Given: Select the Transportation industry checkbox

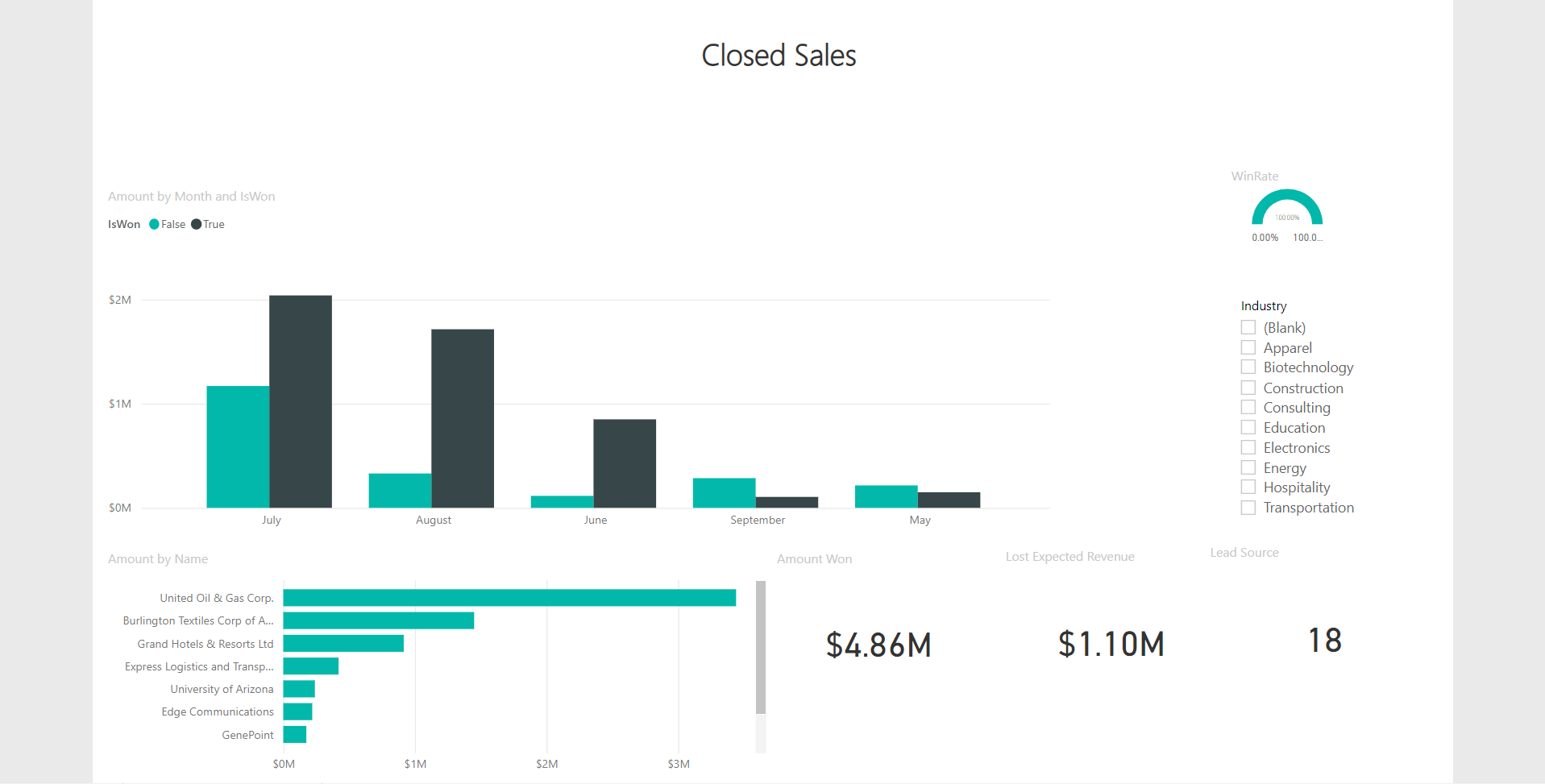Looking at the screenshot, I should tap(1248, 508).
